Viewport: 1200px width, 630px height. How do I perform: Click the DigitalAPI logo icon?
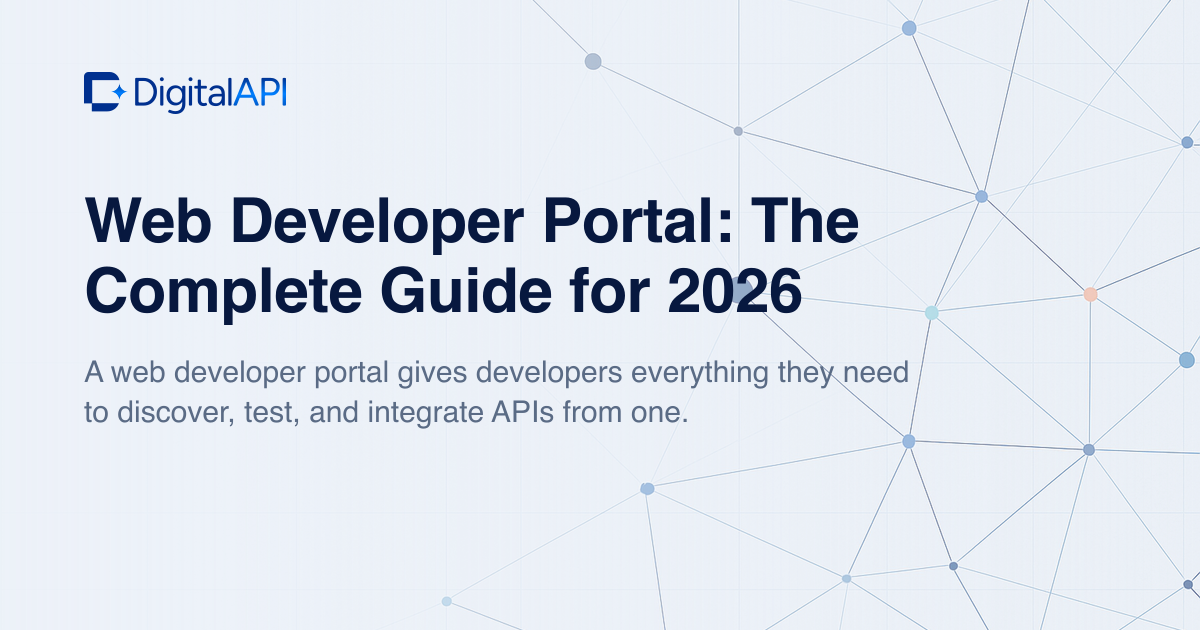point(104,92)
